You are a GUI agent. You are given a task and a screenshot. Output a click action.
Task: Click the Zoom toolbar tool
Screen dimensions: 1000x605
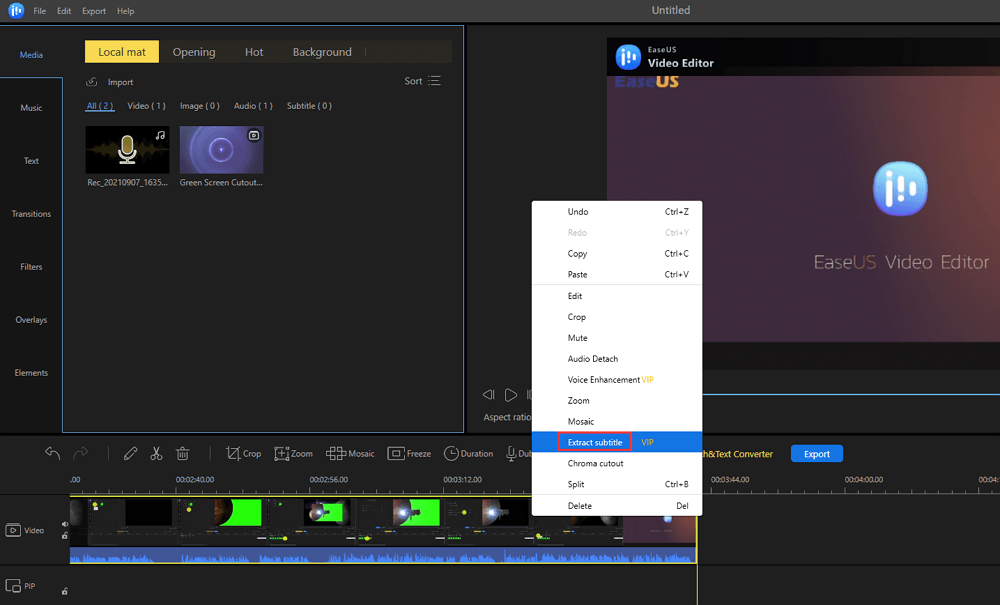pos(293,453)
